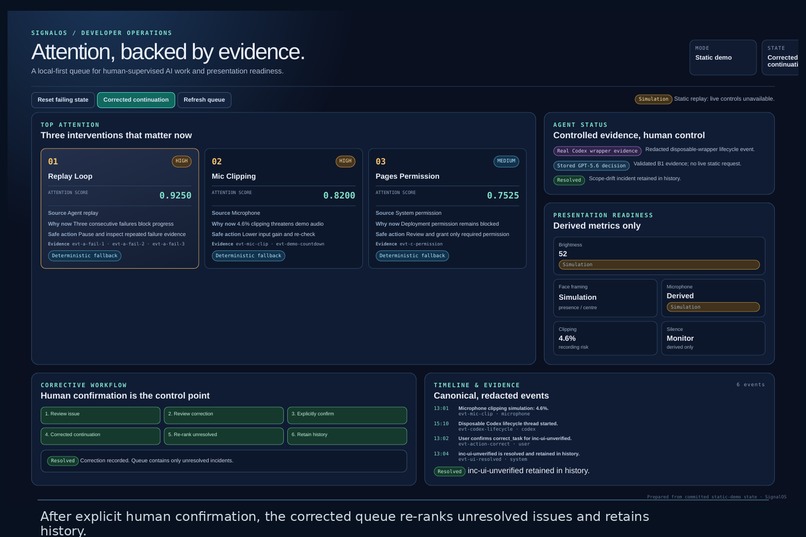
Task: Click the HIGH badge on Mic Clipping
Action: pyautogui.click(x=345, y=161)
